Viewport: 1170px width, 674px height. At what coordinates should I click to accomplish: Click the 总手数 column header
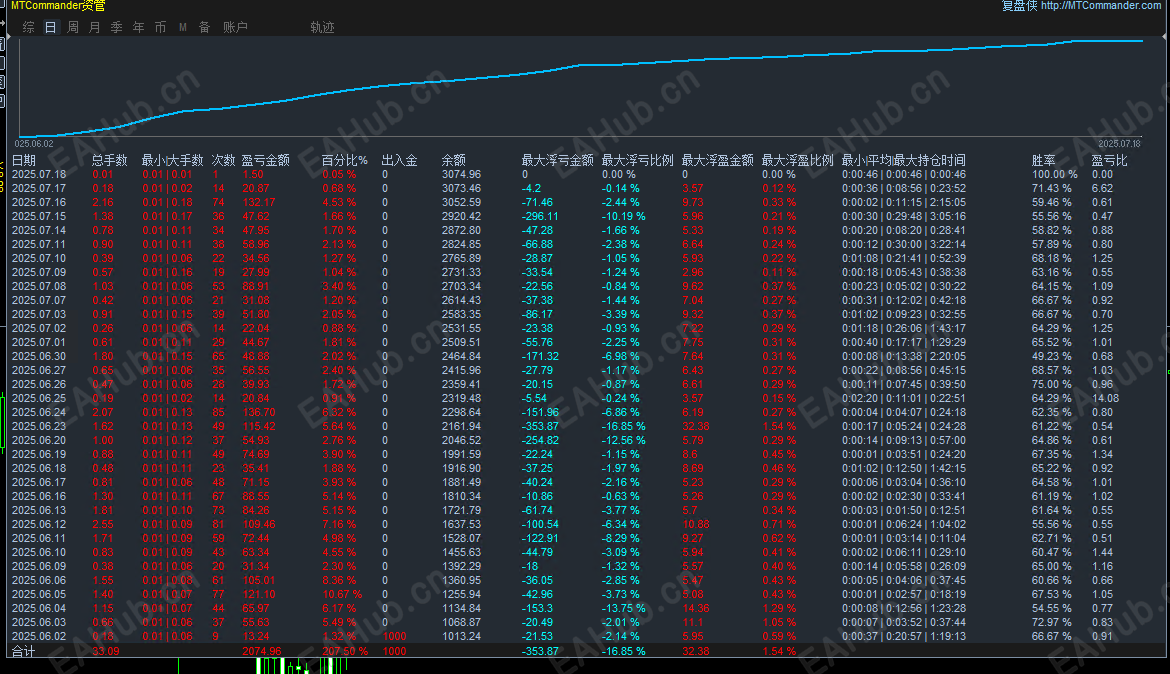pos(110,160)
